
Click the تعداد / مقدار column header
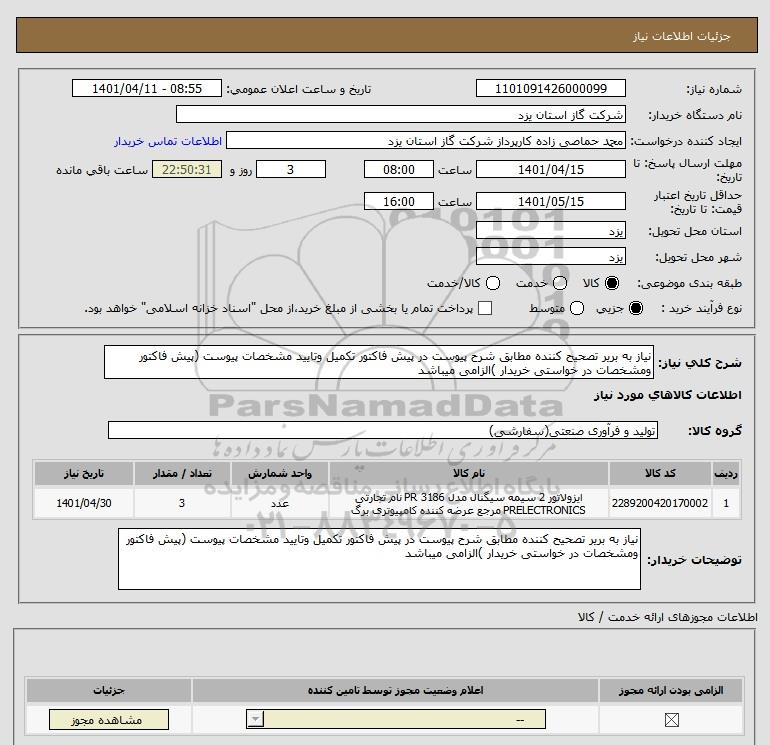pyautogui.click(x=182, y=473)
